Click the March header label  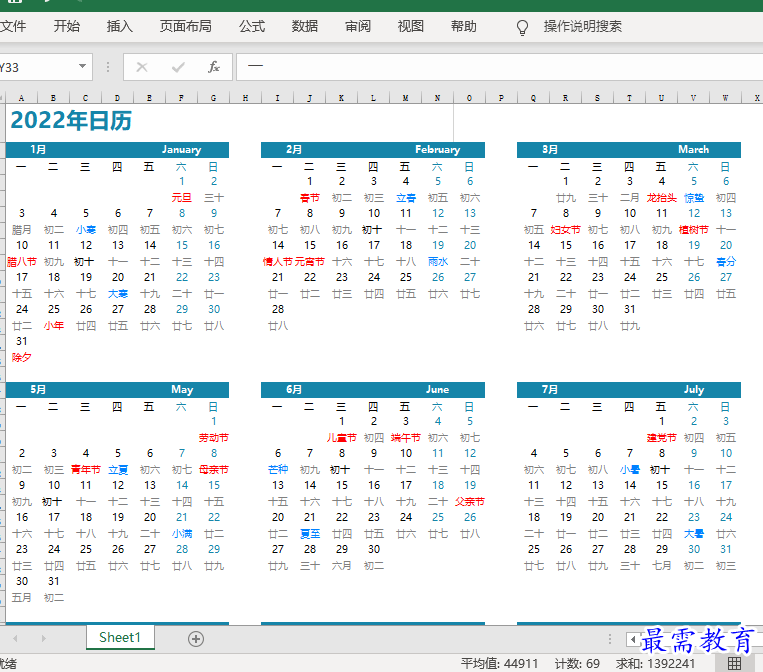point(693,149)
